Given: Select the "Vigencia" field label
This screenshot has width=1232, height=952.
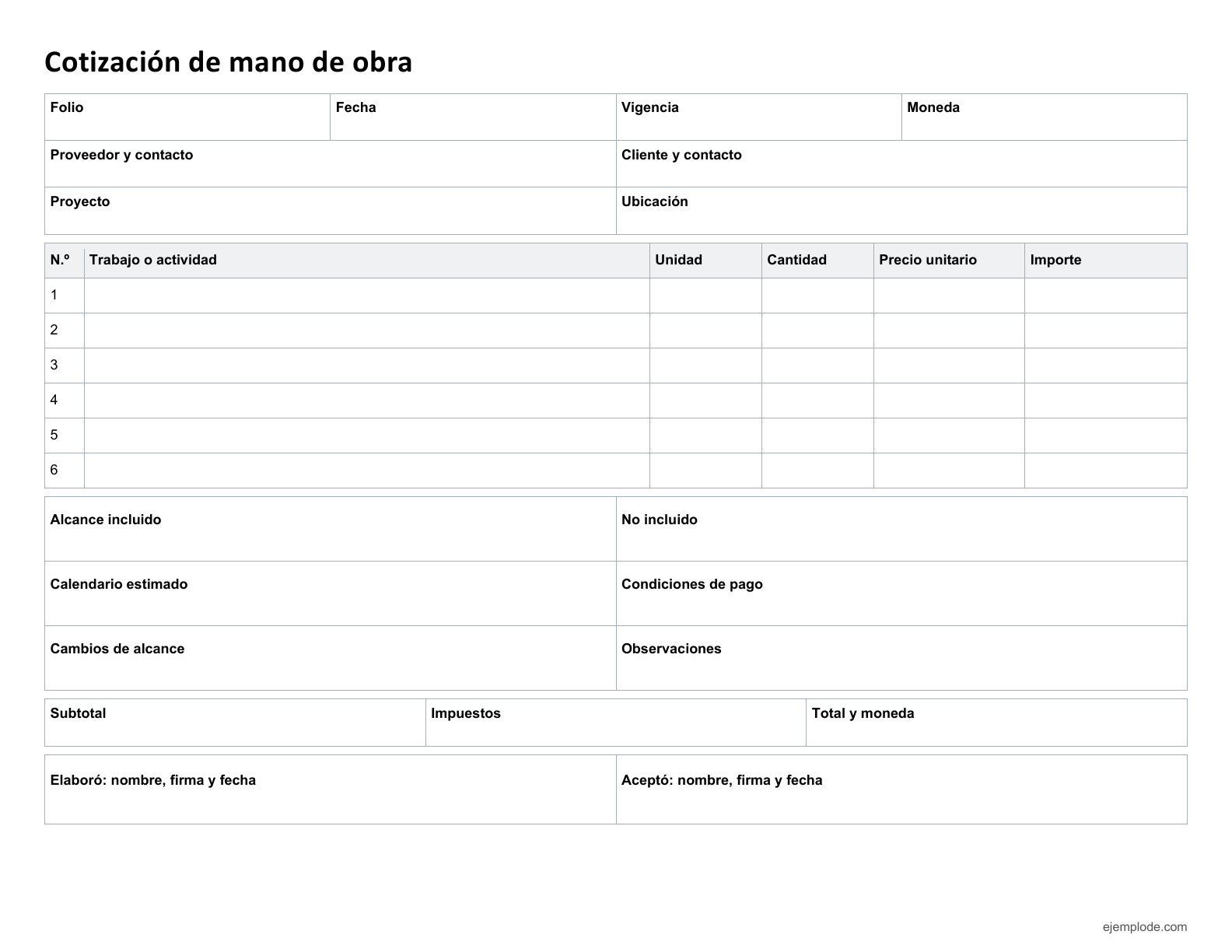Looking at the screenshot, I should point(649,107).
